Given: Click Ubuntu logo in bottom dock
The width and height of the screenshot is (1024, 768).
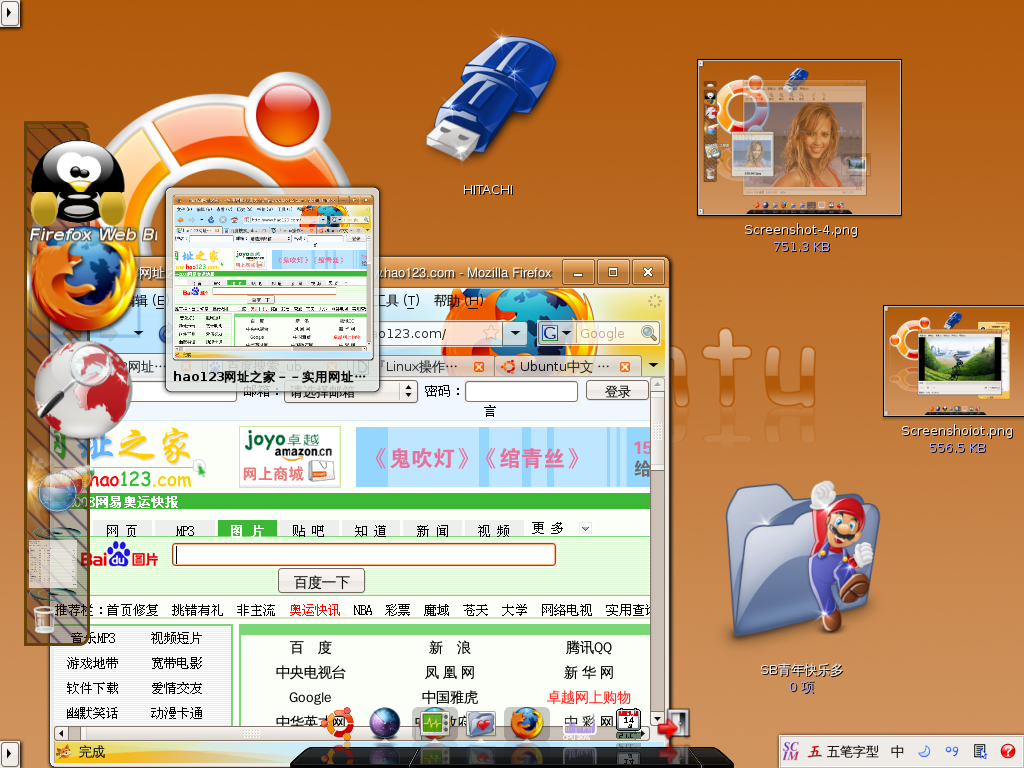Looking at the screenshot, I should point(339,724).
